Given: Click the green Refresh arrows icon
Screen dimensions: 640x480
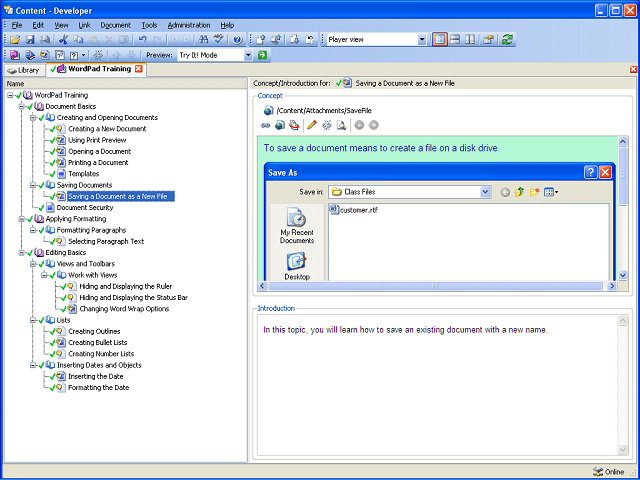Looking at the screenshot, I should coord(507,40).
